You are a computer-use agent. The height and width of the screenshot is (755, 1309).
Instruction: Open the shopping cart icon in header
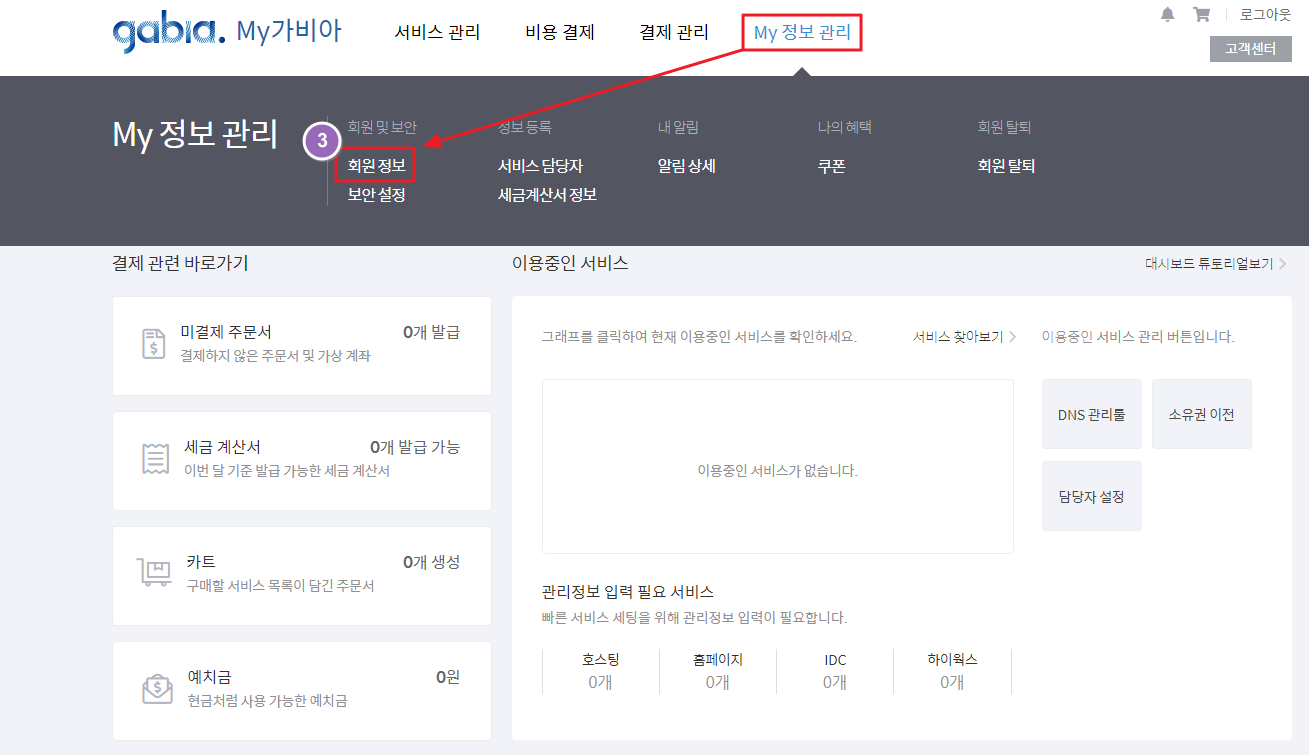[x=1201, y=14]
